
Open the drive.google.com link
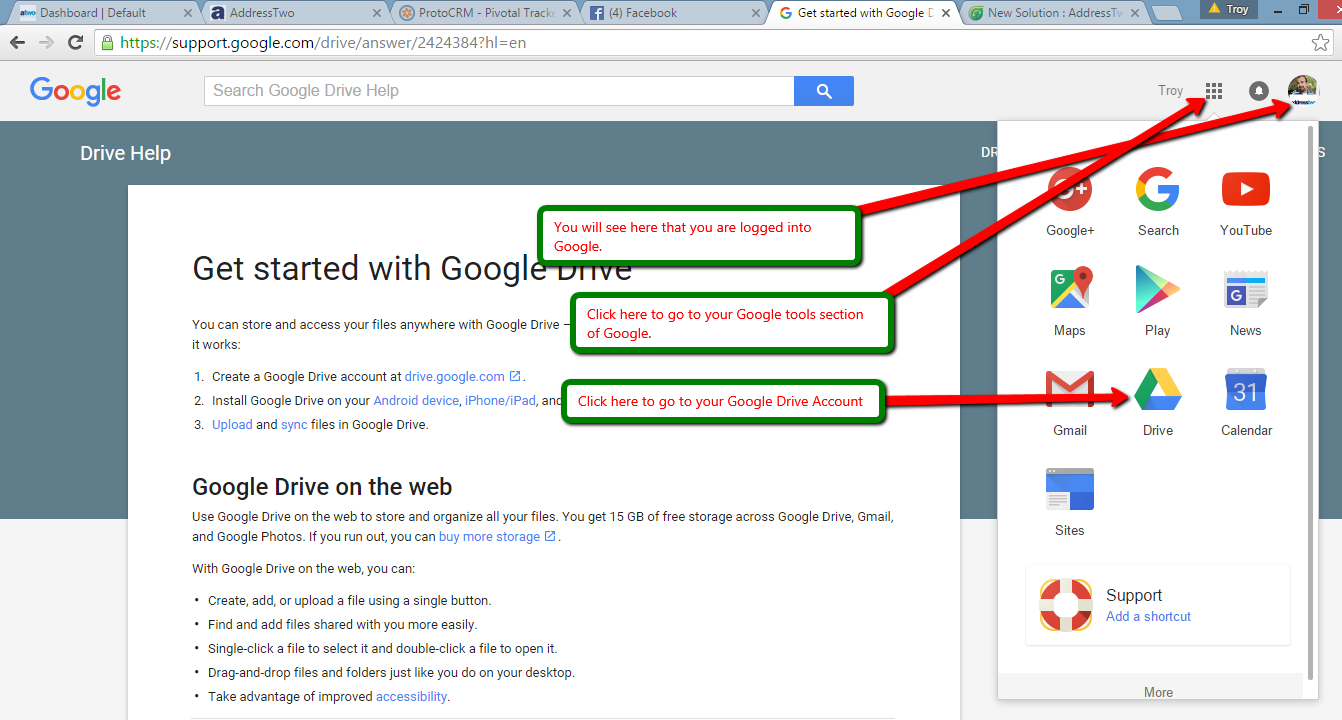pos(463,377)
